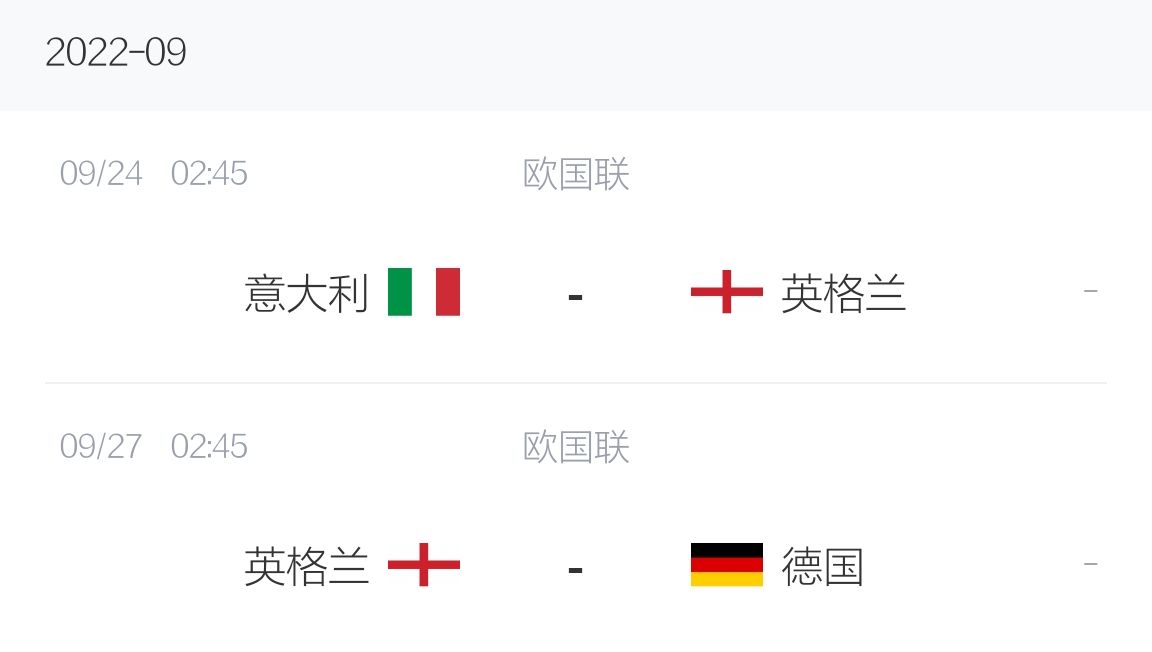The height and width of the screenshot is (652, 1152).
Task: Click the Italy flag icon
Action: pyautogui.click(x=424, y=292)
